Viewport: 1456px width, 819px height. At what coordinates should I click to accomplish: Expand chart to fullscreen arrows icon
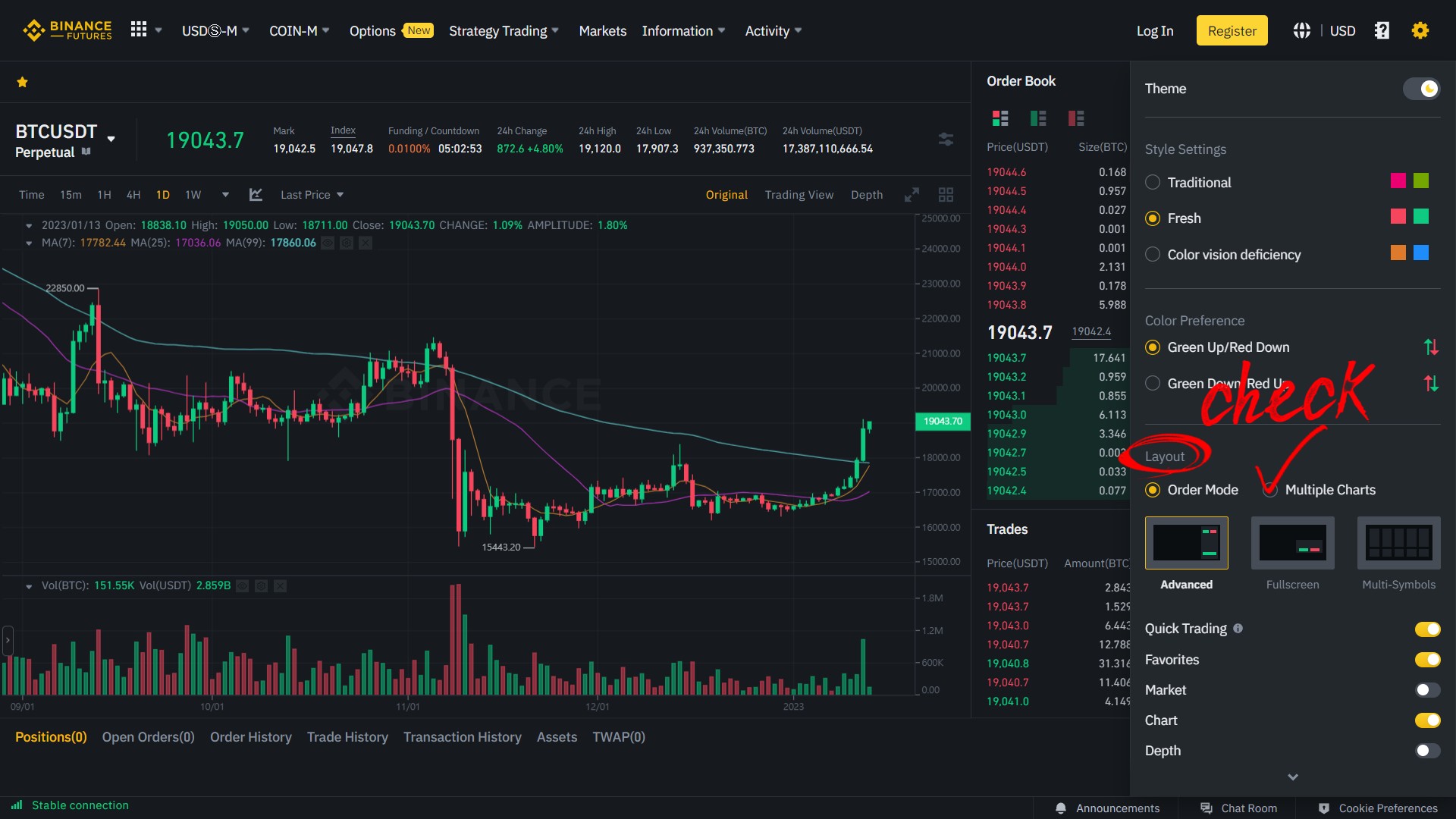coord(912,195)
